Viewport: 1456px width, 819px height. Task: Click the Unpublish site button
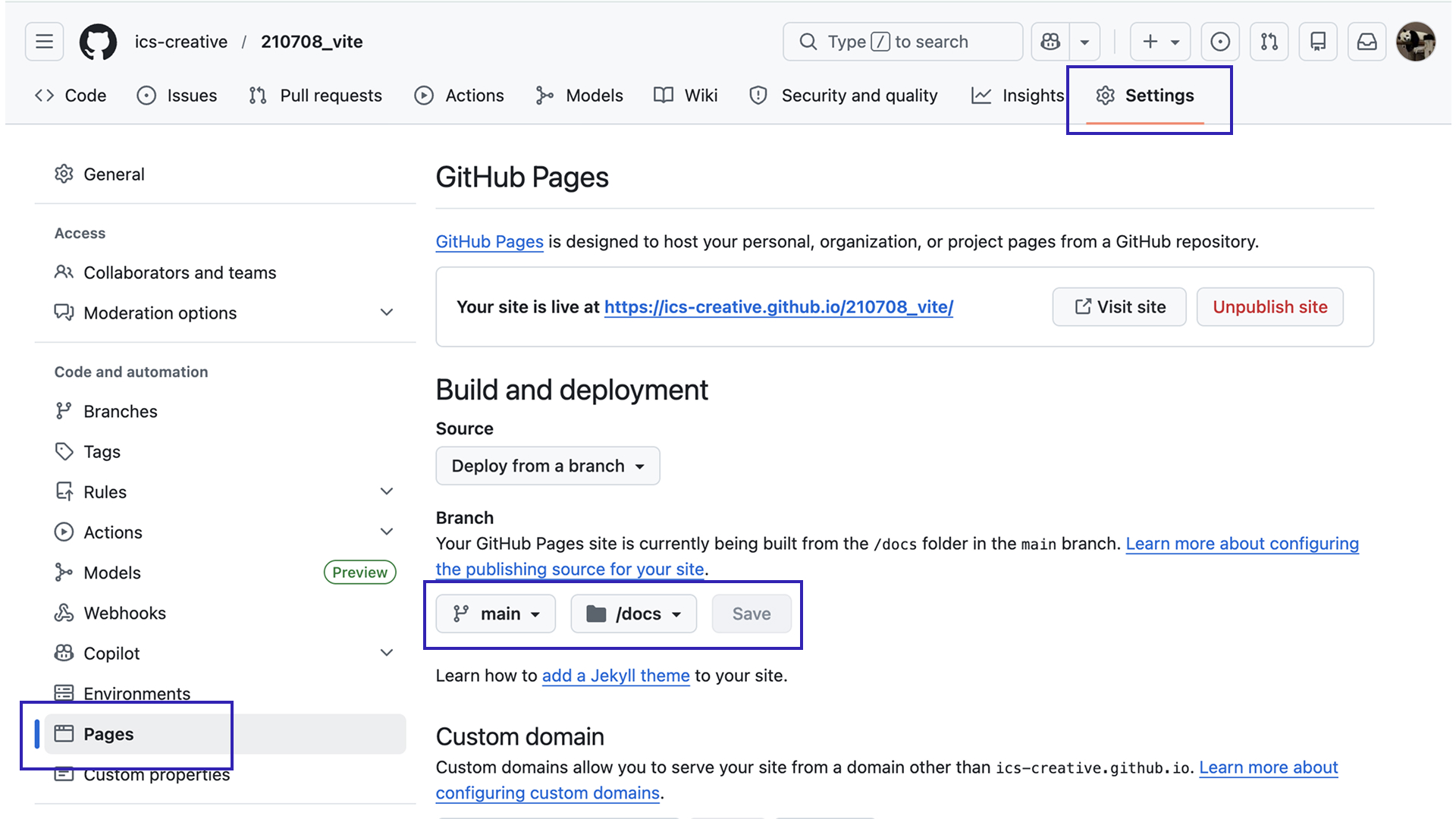(x=1269, y=306)
